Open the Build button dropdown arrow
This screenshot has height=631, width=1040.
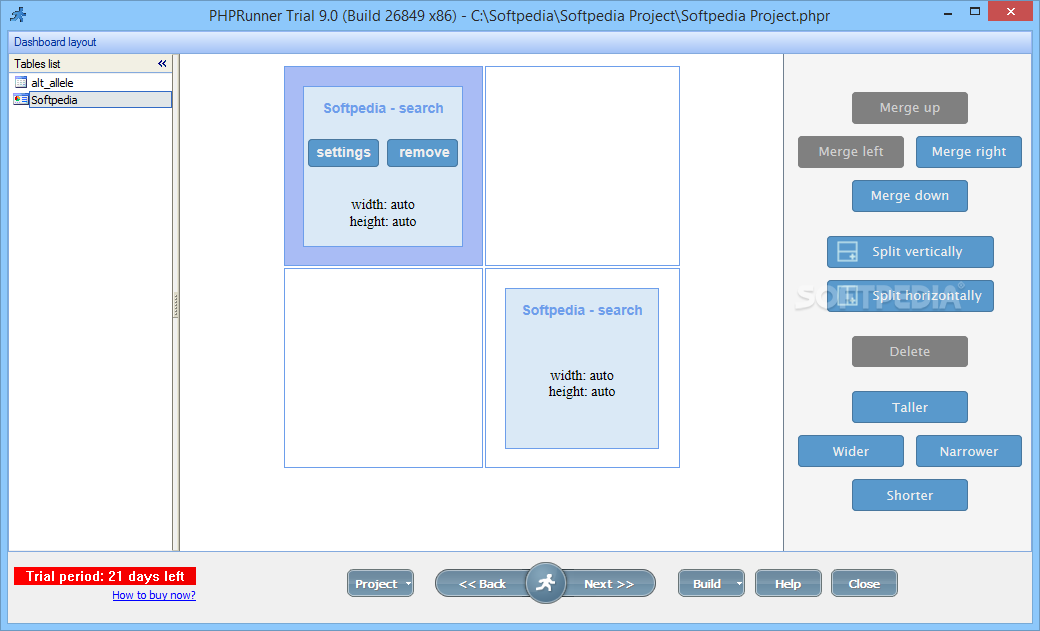coord(739,584)
